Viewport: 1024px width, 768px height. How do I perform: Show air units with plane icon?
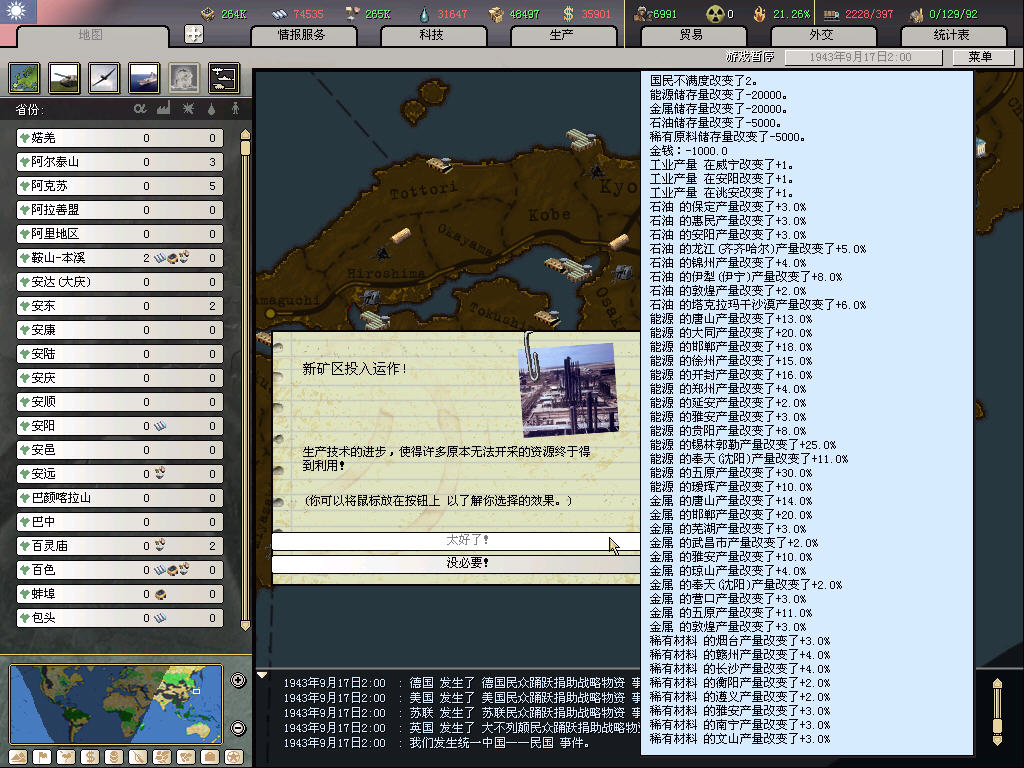tap(103, 77)
